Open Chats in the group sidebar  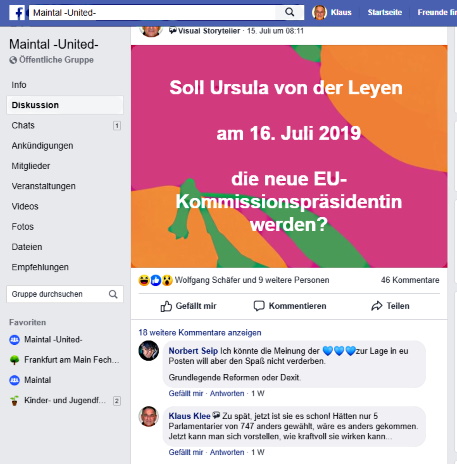click(x=23, y=125)
